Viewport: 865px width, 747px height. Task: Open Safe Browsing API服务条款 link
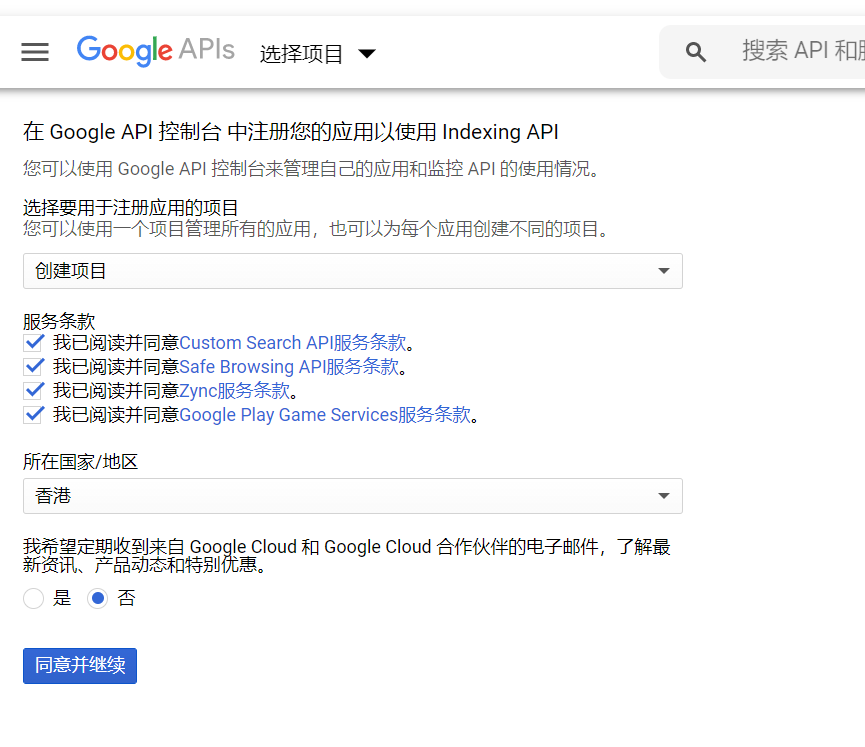289,367
